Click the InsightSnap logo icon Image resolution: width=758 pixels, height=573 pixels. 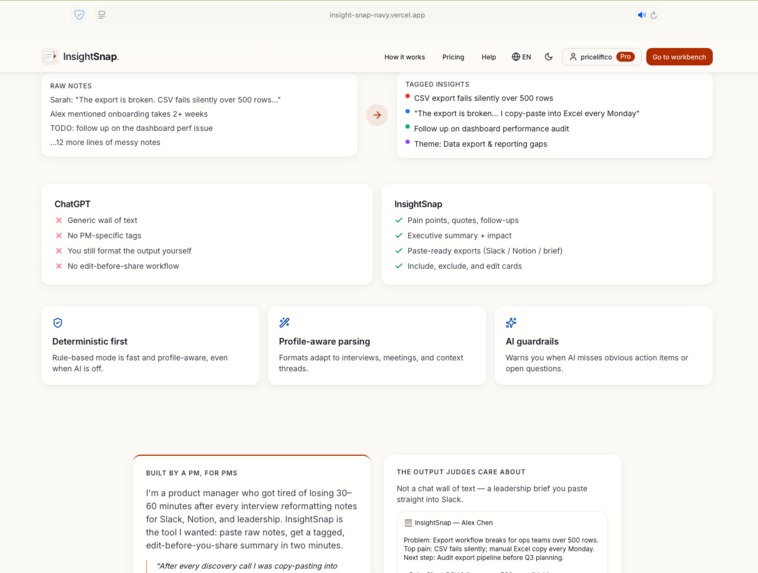[50, 57]
